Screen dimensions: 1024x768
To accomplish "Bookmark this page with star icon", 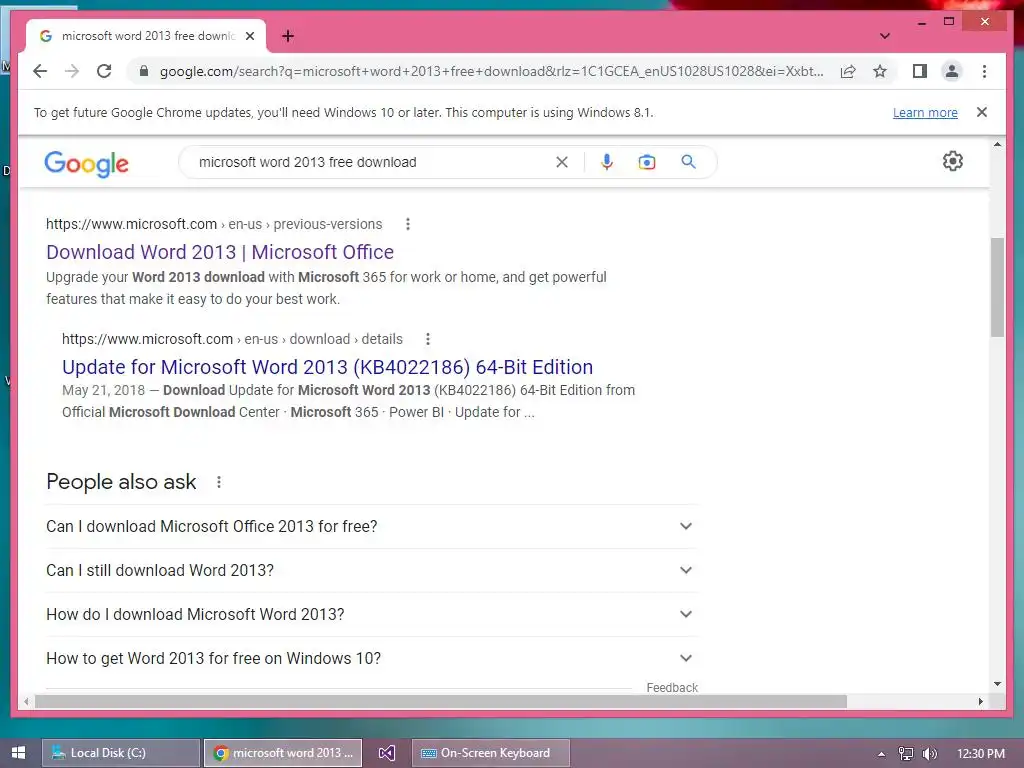I will (880, 71).
